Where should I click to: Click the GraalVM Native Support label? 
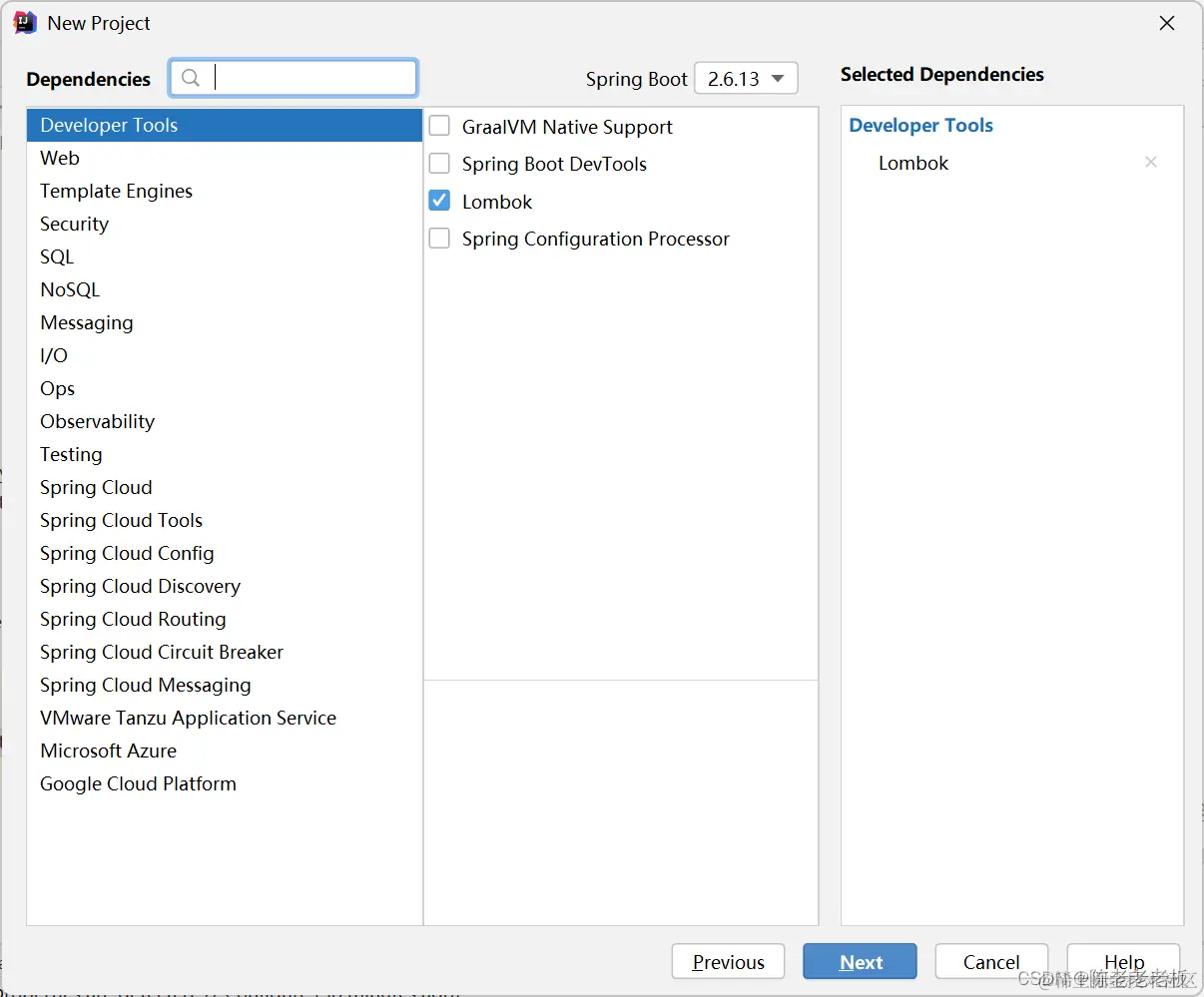[567, 127]
